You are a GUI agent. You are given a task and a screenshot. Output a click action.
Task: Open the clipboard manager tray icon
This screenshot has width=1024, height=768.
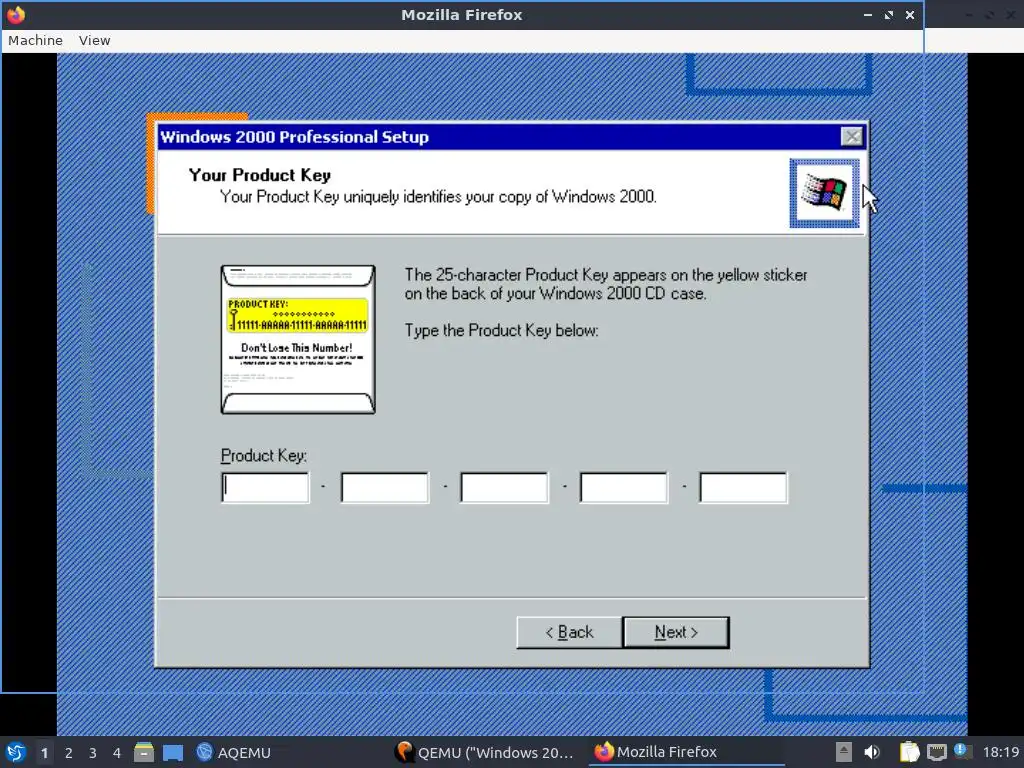pyautogui.click(x=909, y=752)
